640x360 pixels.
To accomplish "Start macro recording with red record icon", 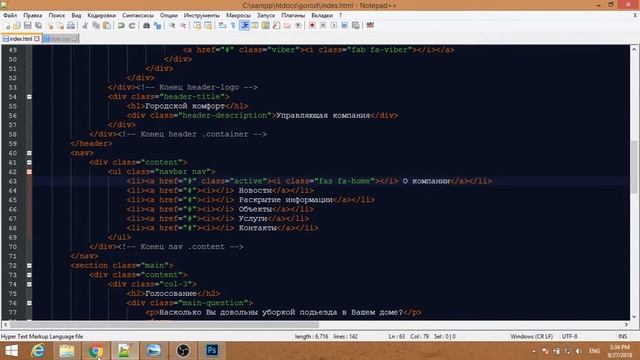I will (x=312, y=25).
